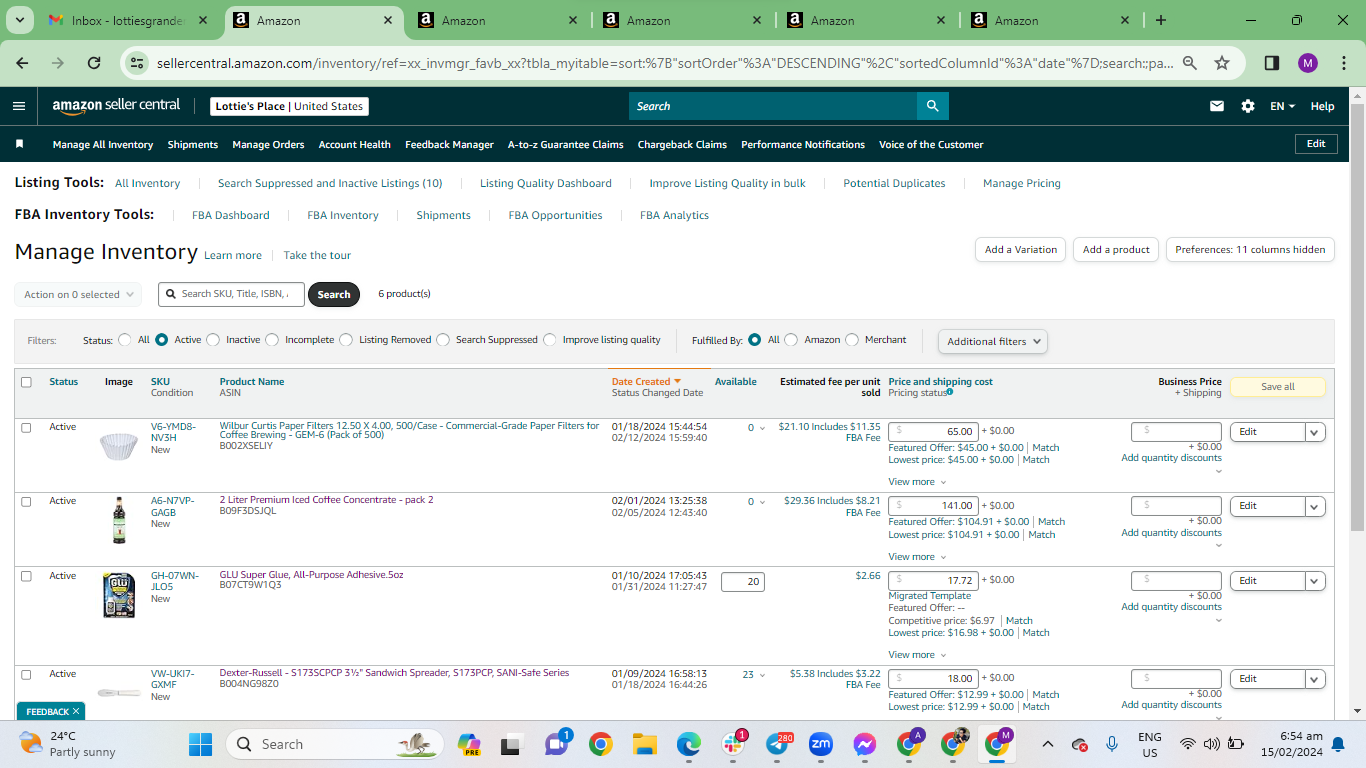
Task: Select the All status radio button
Action: [x=125, y=340]
